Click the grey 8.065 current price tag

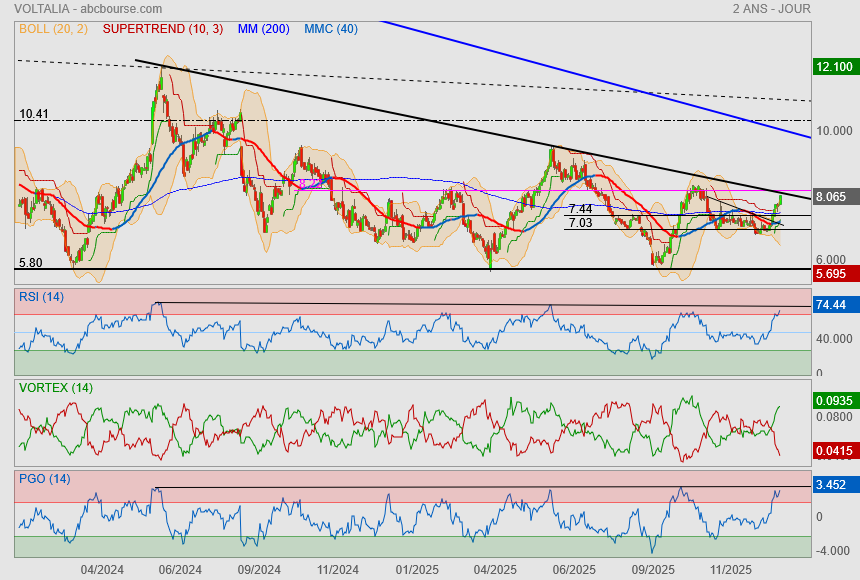[834, 197]
